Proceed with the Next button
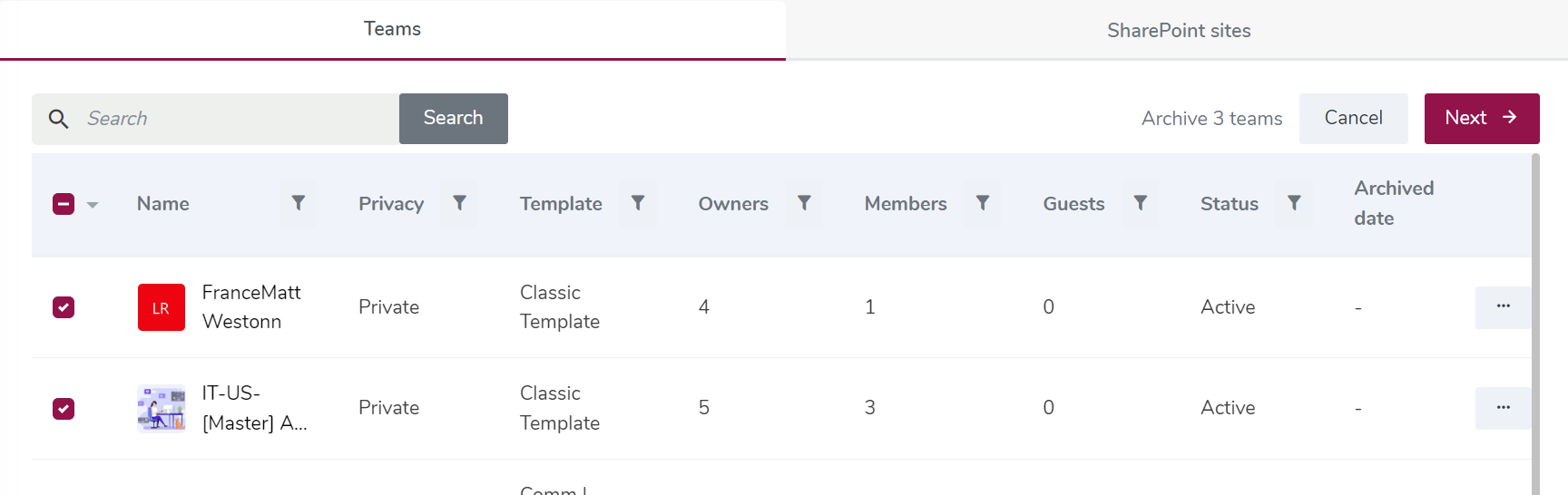 click(1481, 119)
